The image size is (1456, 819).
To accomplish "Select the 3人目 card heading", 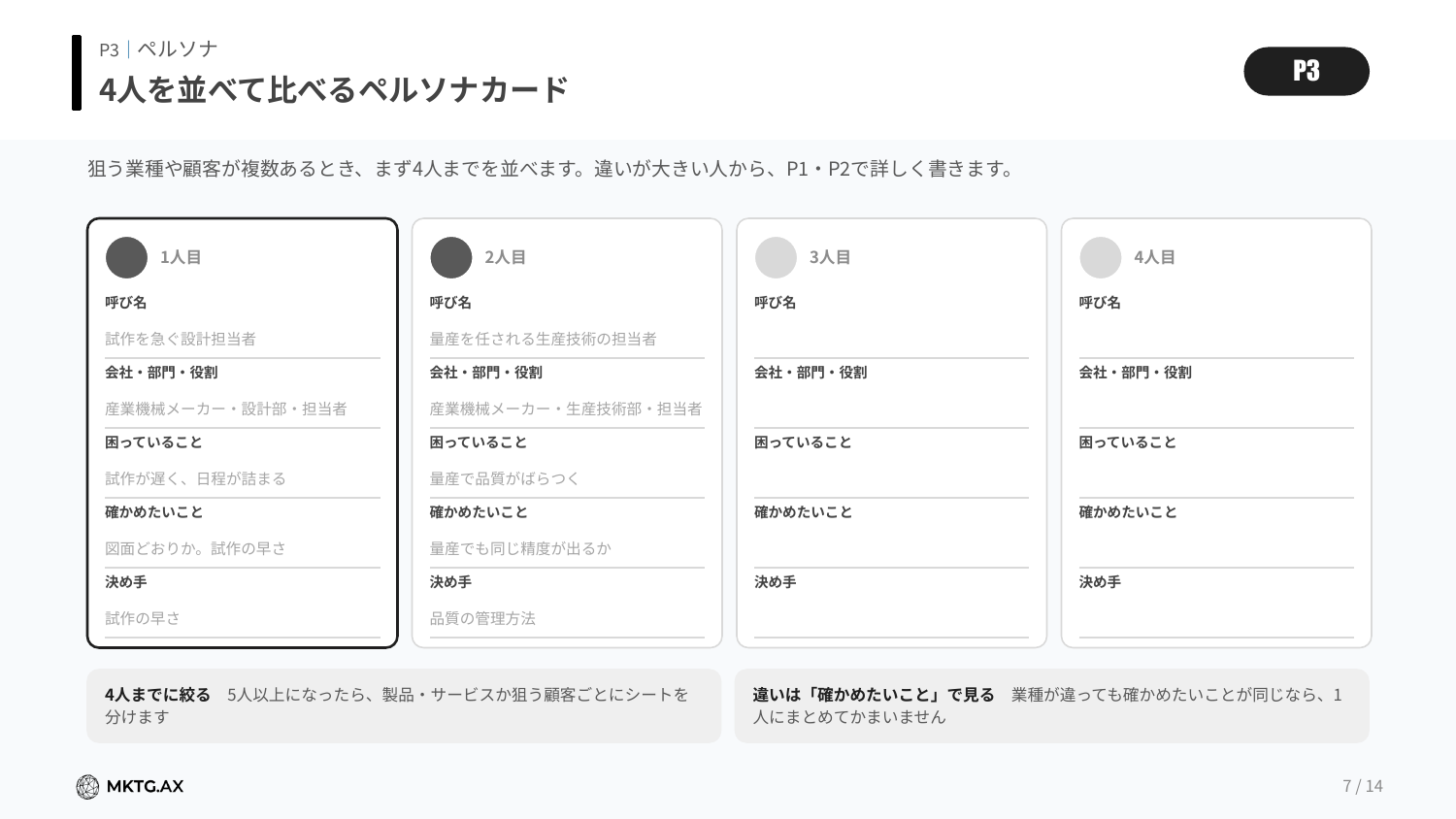I will pos(830,257).
